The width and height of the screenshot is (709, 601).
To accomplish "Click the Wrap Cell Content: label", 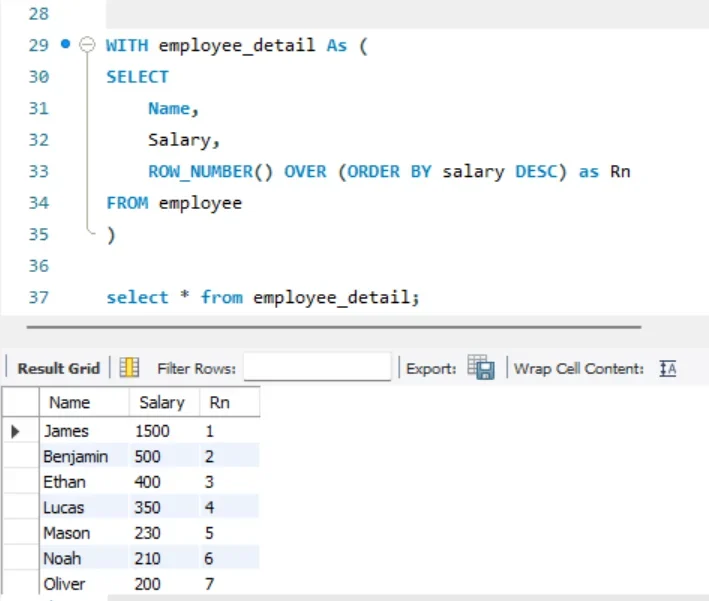I will (x=578, y=369).
